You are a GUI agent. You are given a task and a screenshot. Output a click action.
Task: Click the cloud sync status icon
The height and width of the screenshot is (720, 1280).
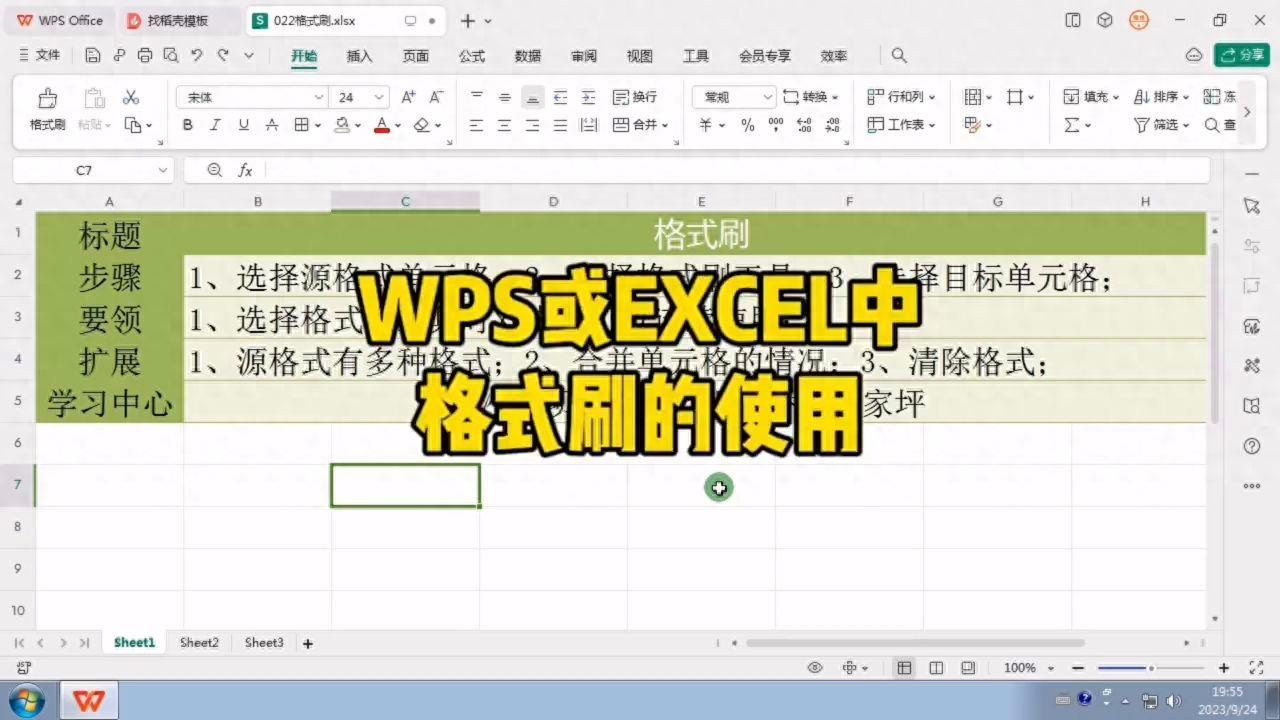click(x=1193, y=56)
